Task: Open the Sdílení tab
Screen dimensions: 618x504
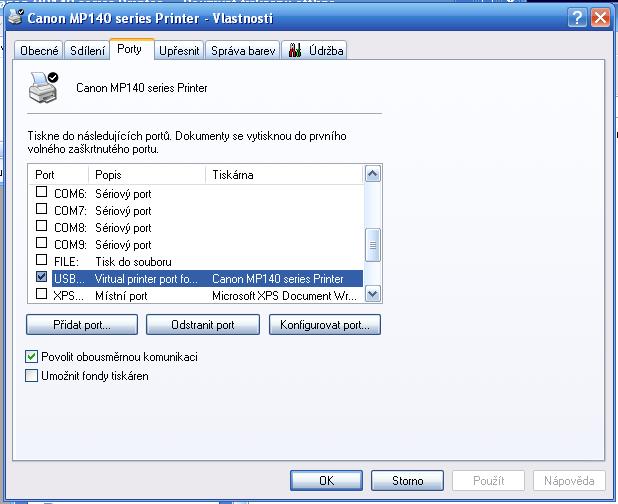Action: click(x=87, y=50)
